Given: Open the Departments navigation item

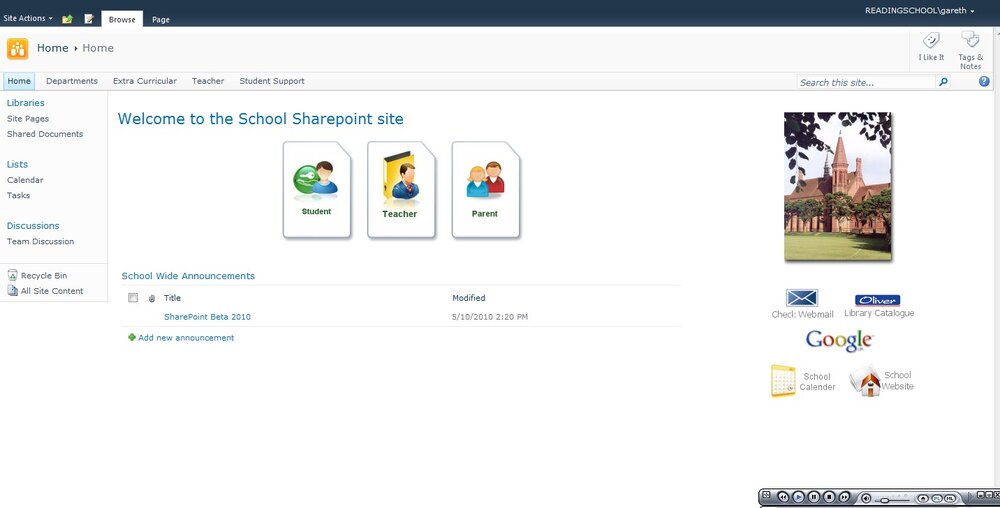Looking at the screenshot, I should [x=72, y=81].
